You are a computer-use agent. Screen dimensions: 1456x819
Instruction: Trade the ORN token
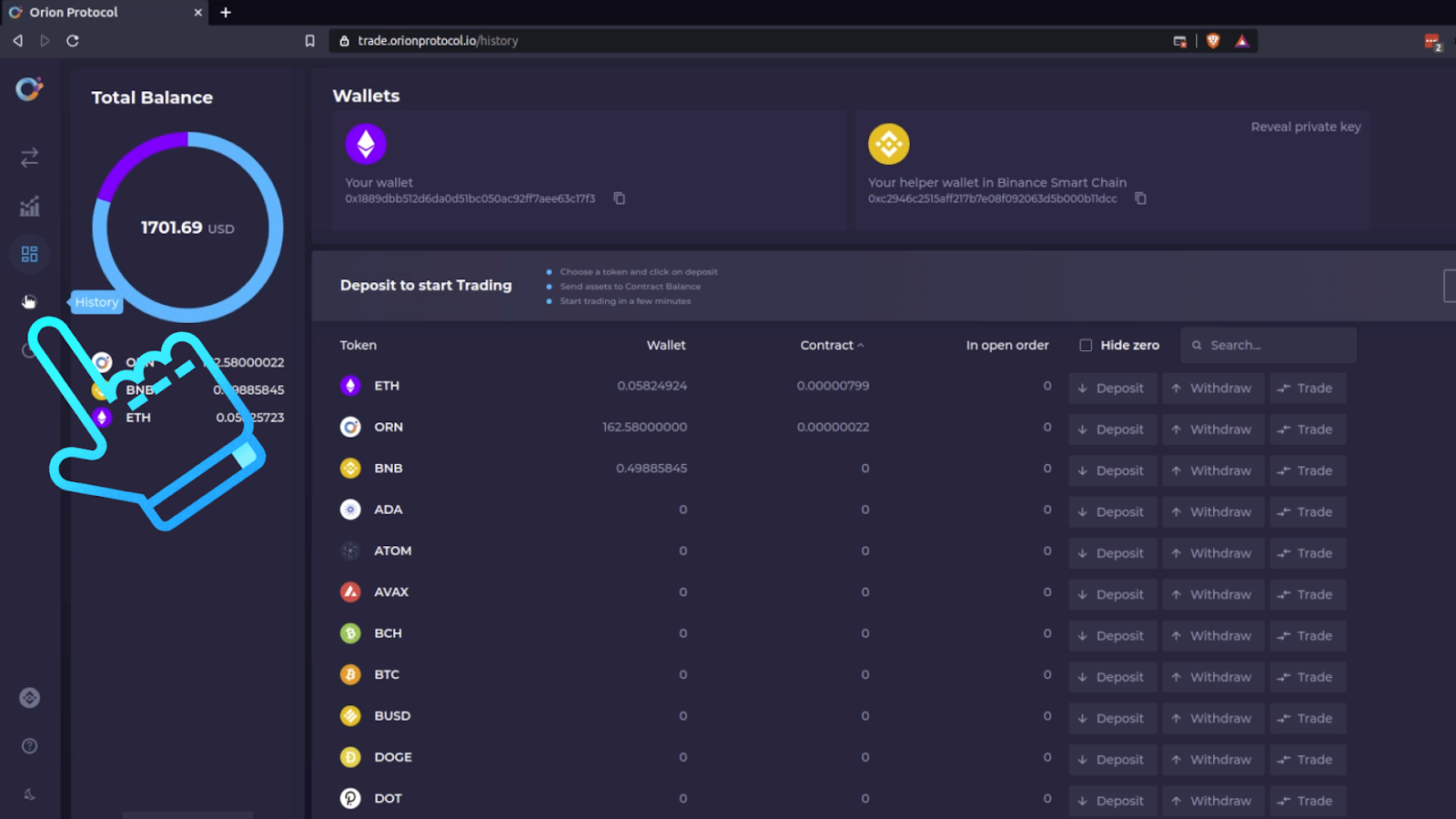[x=1307, y=430]
